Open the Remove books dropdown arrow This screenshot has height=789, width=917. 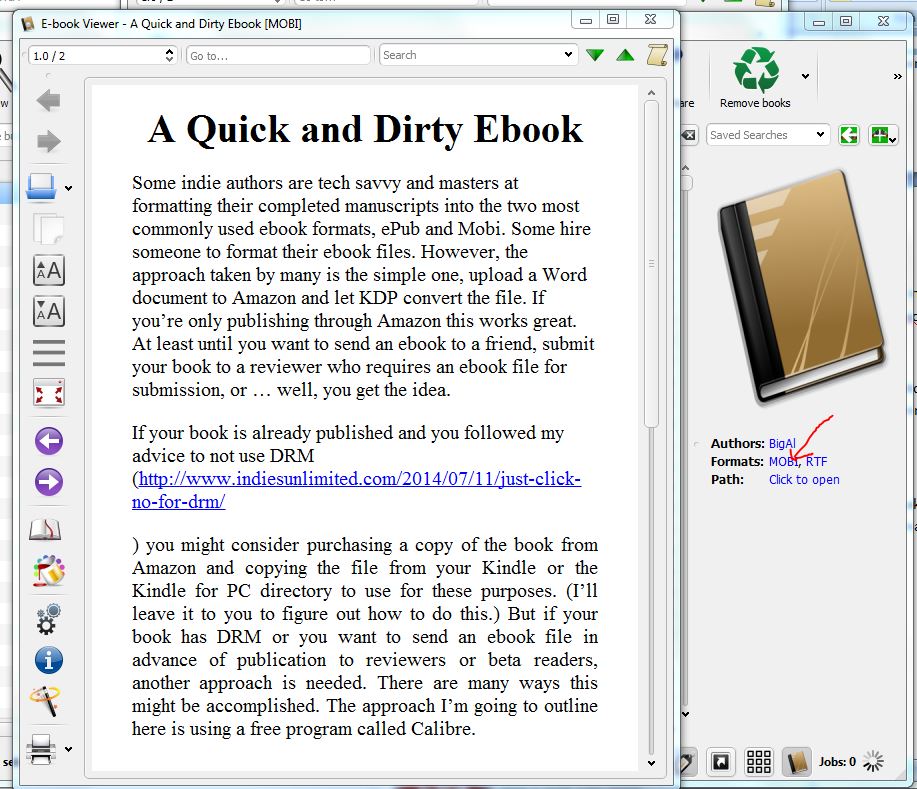[x=805, y=76]
